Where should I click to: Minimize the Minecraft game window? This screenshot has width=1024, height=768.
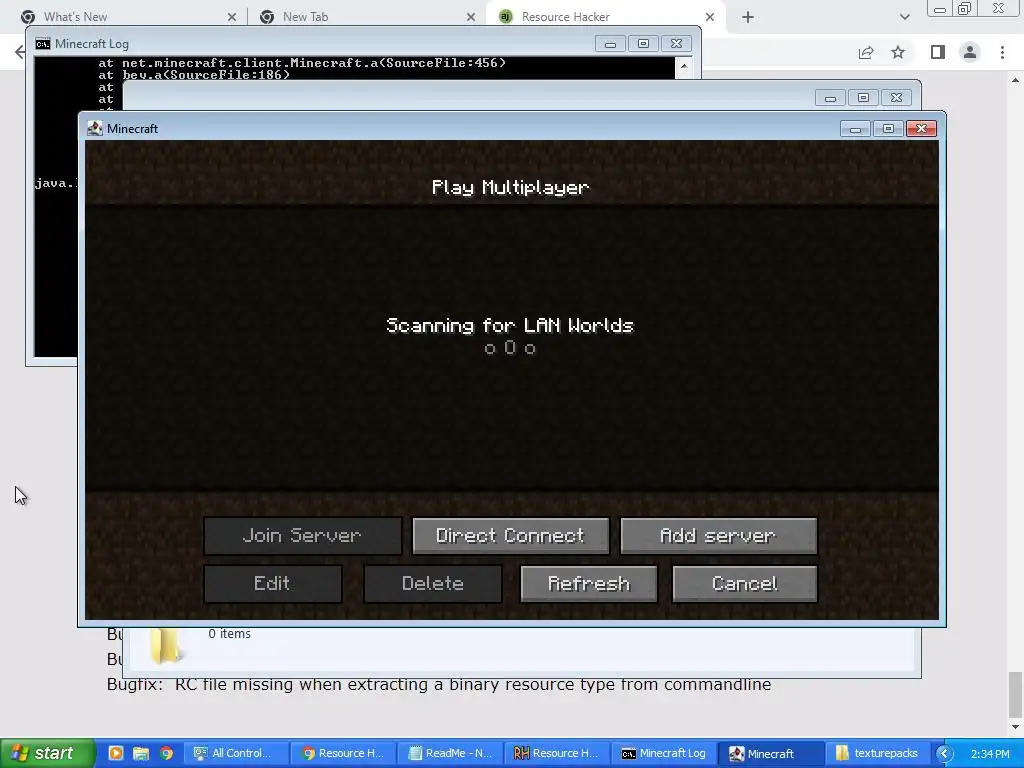click(x=855, y=129)
